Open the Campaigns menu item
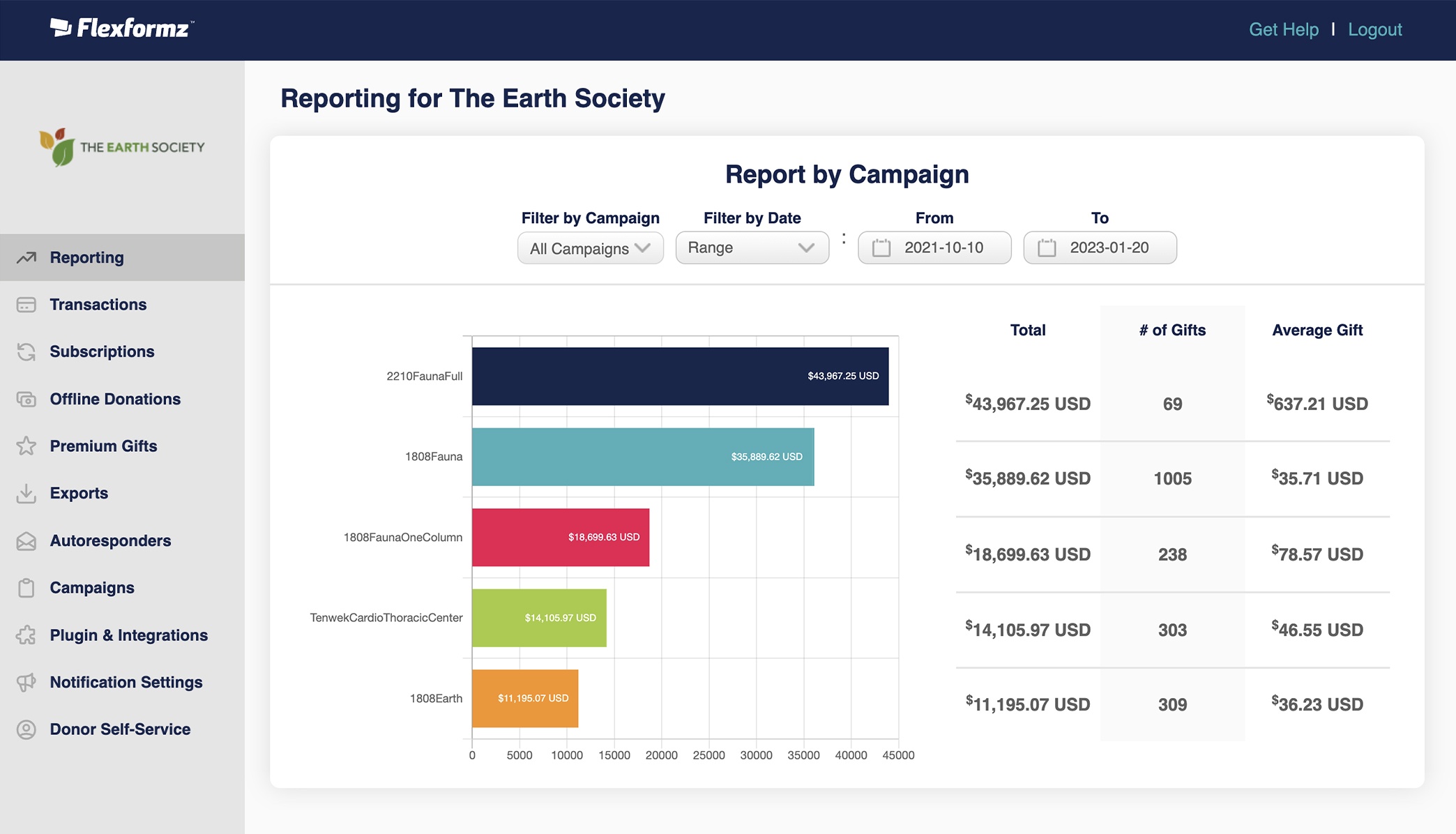The image size is (1456, 834). point(92,588)
